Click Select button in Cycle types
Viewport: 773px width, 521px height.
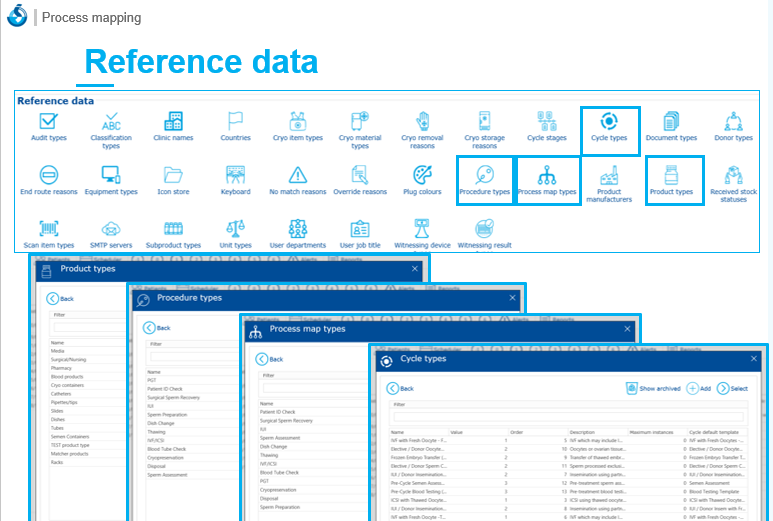[733, 388]
